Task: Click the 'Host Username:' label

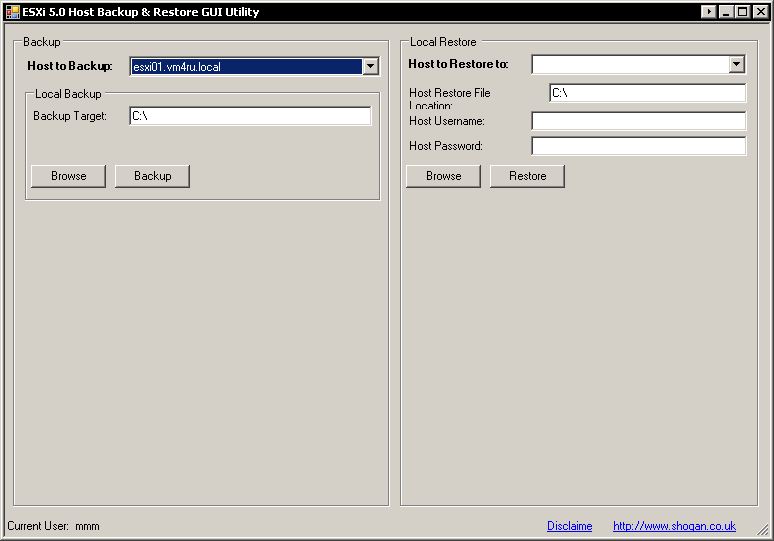Action: click(447, 121)
